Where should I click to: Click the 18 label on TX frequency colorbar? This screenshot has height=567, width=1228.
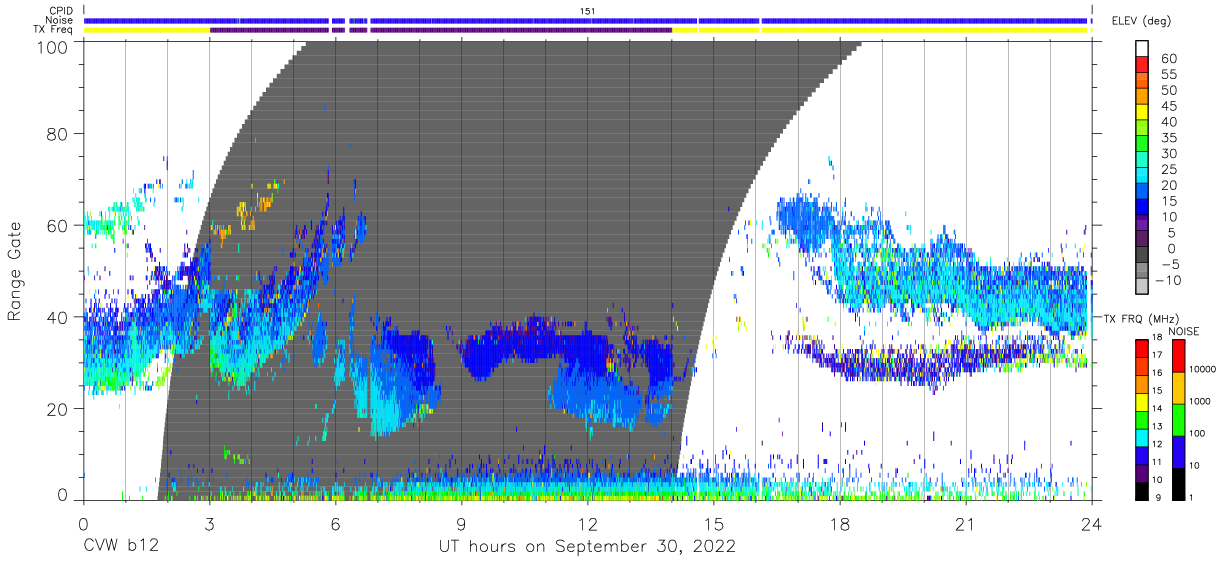(x=1156, y=338)
